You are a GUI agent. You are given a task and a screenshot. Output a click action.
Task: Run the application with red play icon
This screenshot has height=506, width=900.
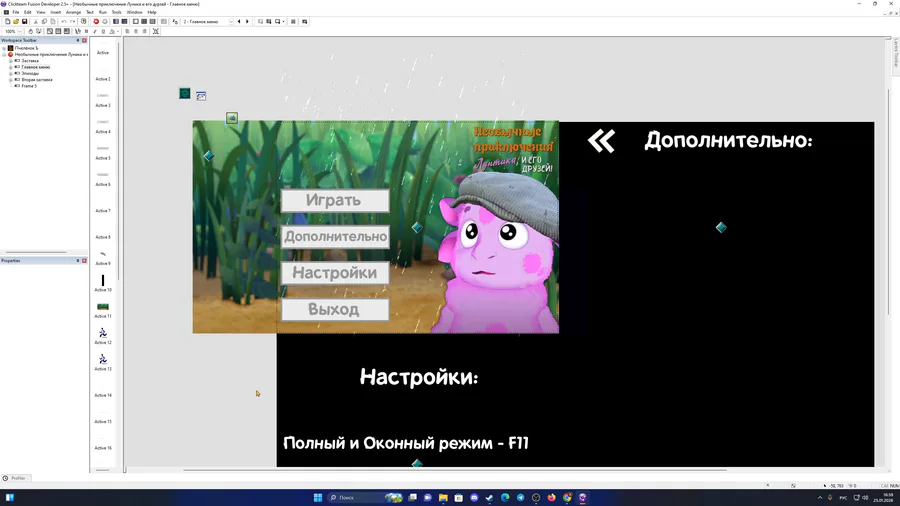click(96, 21)
